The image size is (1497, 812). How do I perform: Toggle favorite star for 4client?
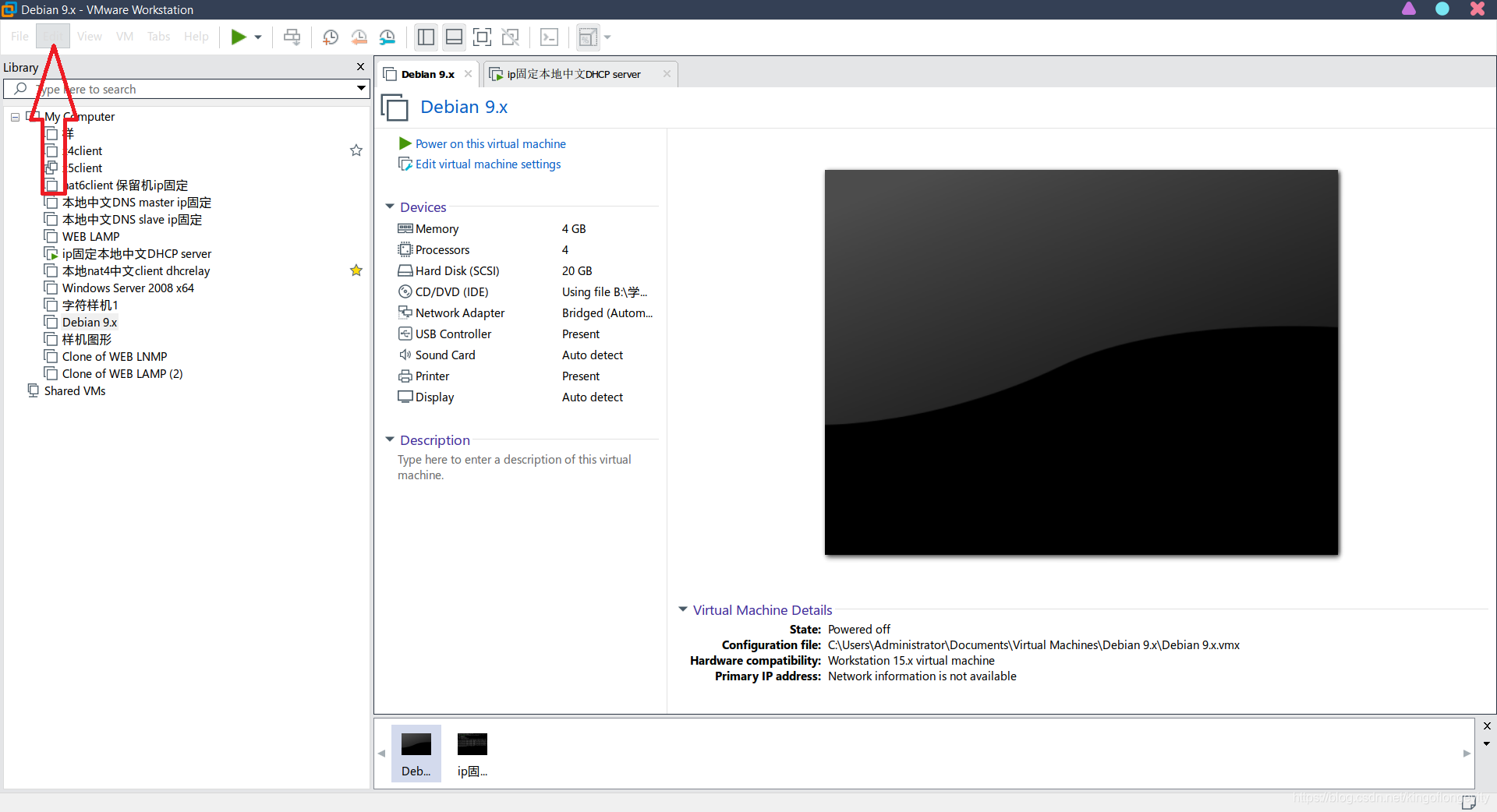pyautogui.click(x=356, y=150)
